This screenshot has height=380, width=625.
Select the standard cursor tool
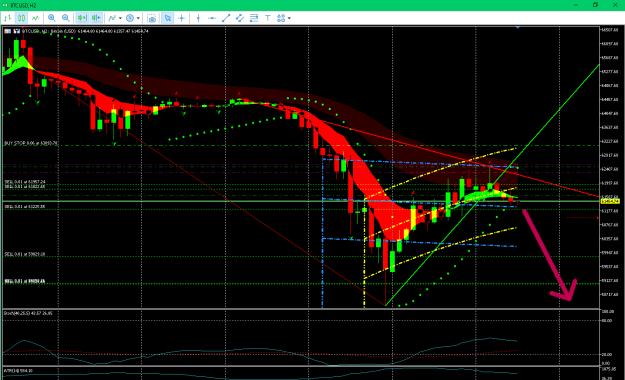(167, 18)
